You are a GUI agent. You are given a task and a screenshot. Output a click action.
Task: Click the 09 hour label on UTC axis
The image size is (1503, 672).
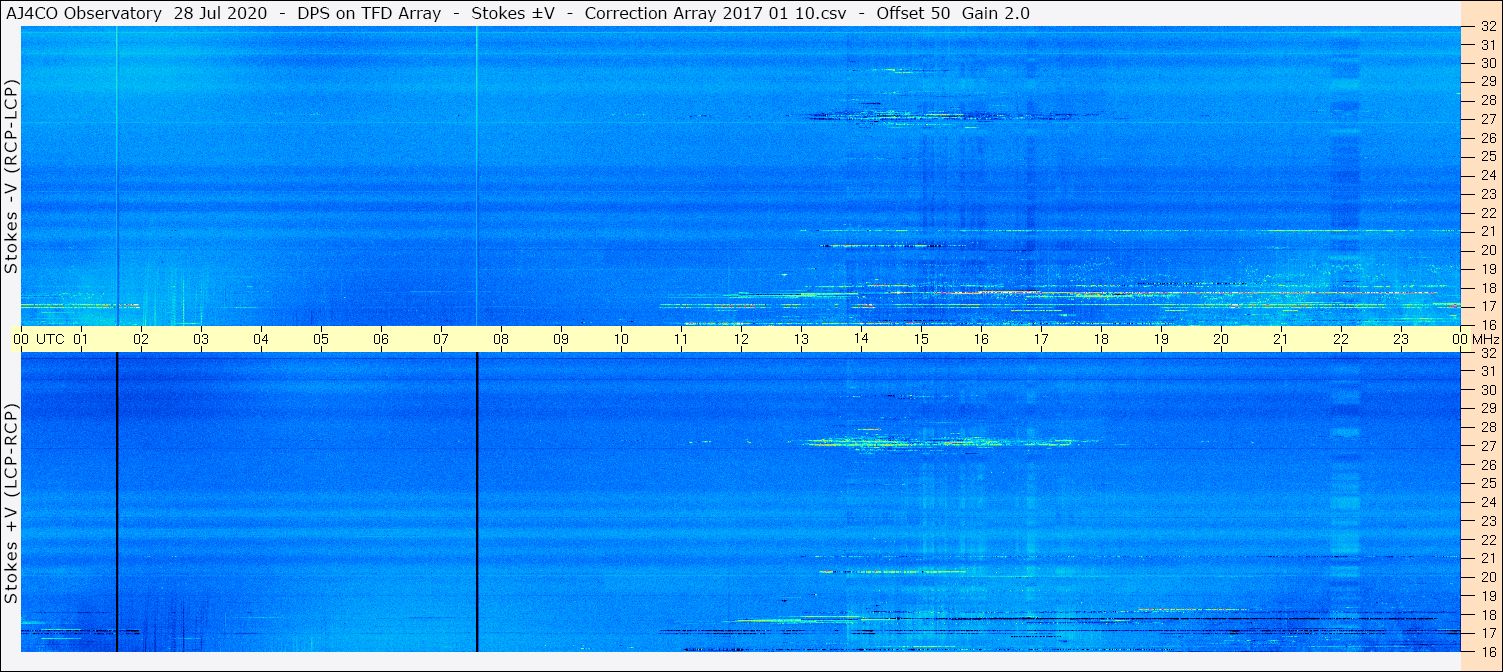point(561,340)
